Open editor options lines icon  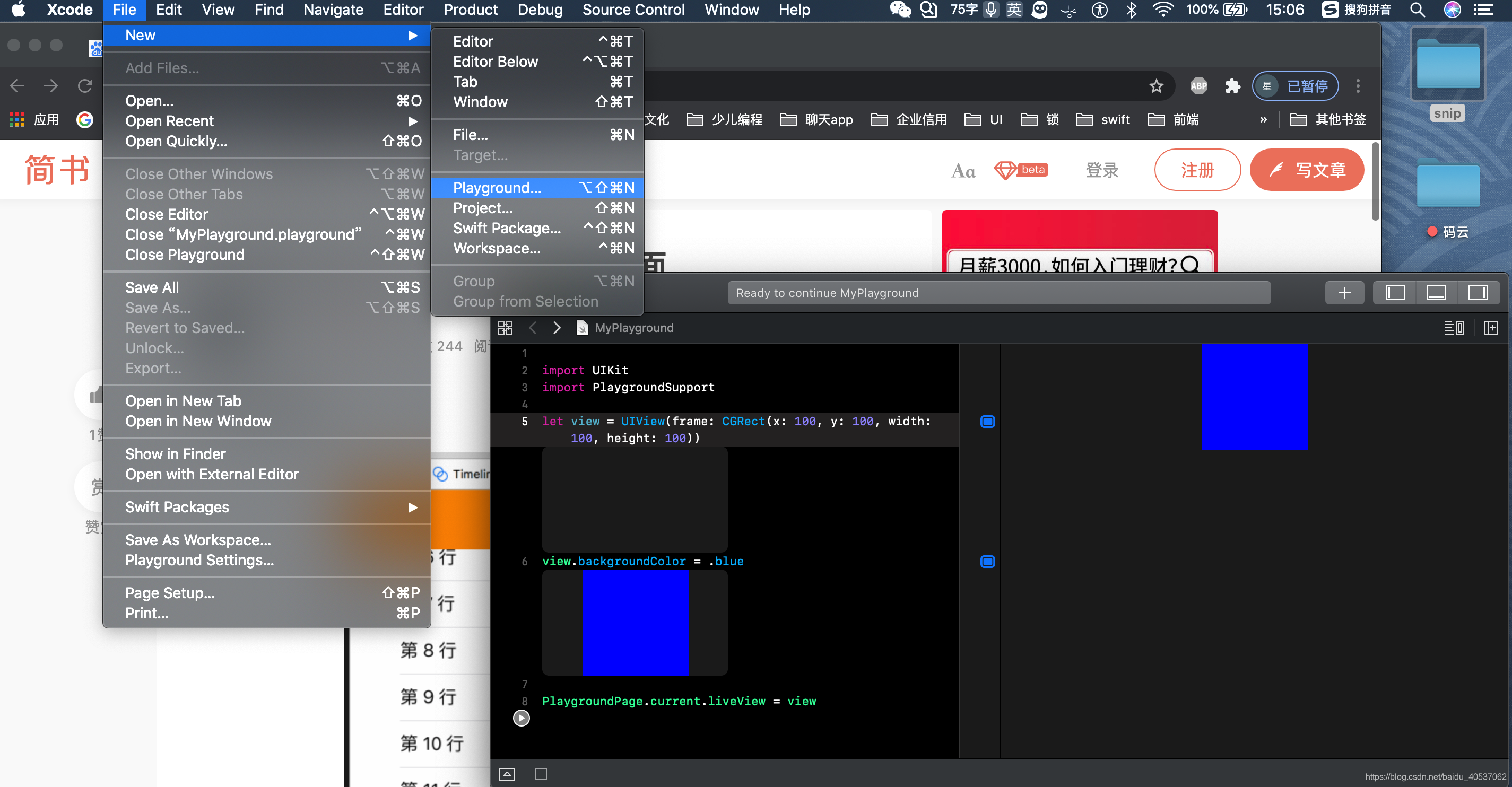1455,328
